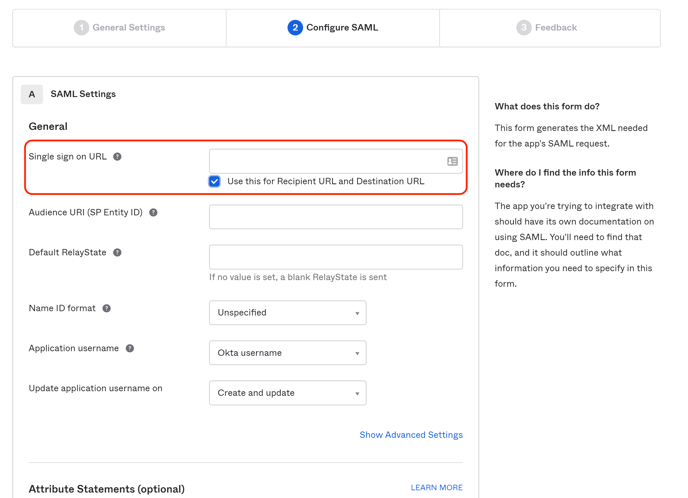Click Show Advanced Settings link

[x=411, y=435]
